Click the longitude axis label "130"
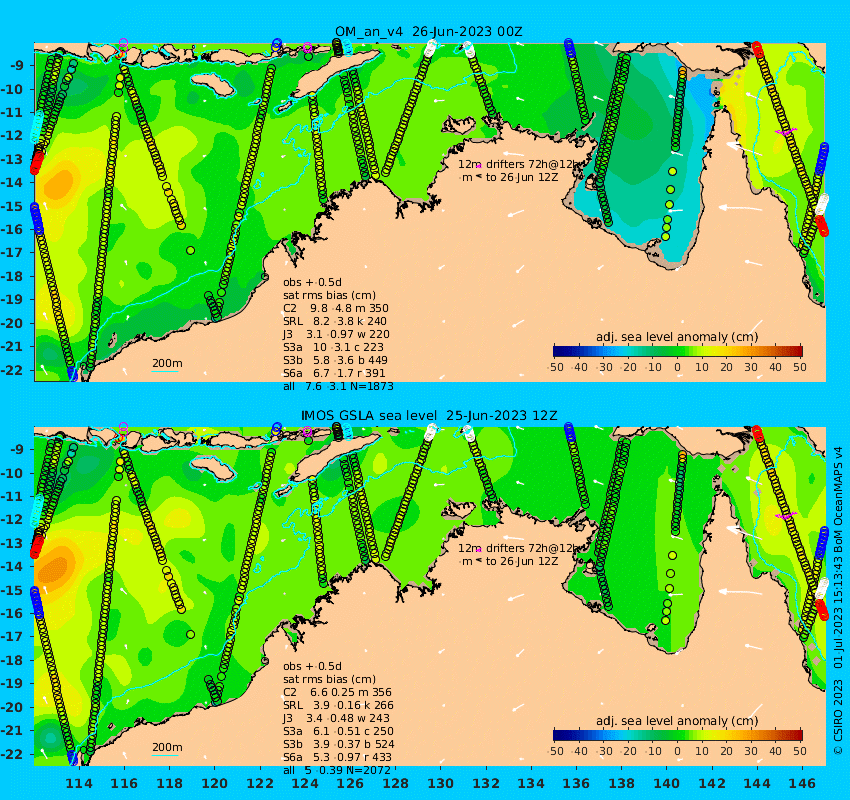This screenshot has height=800, width=850. click(x=441, y=783)
